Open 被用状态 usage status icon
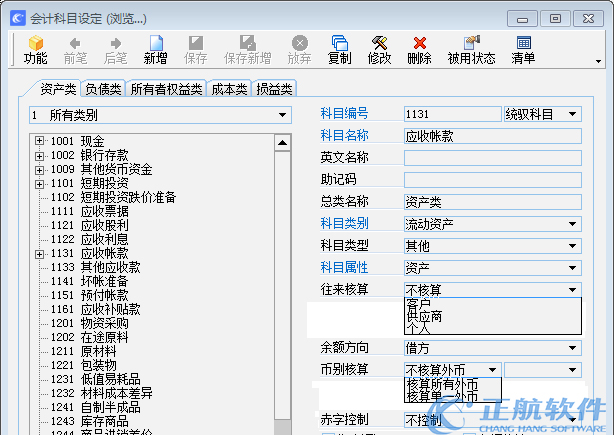 point(471,49)
